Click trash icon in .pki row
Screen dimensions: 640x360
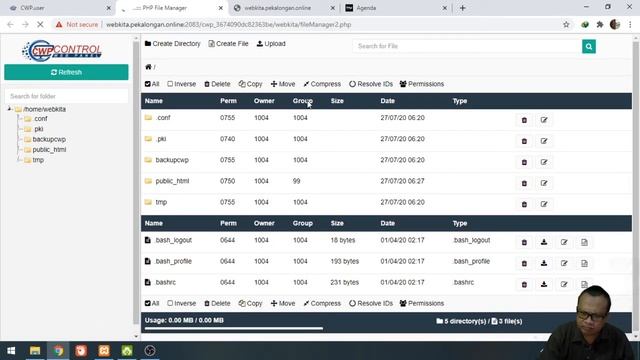[x=524, y=141]
